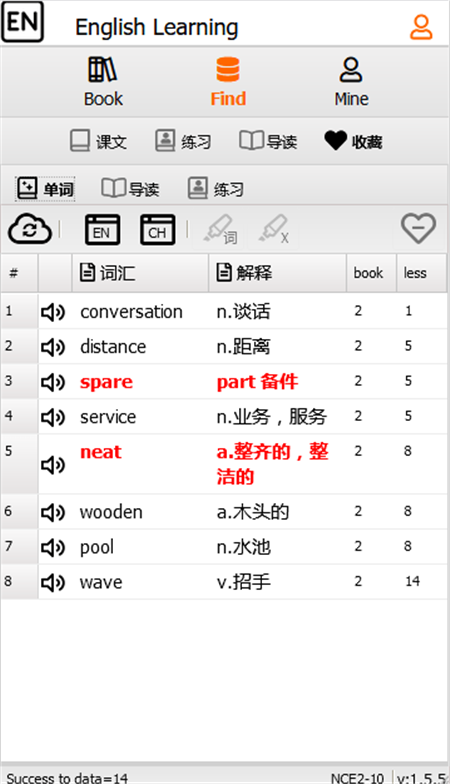Sort by the 词汇 column header

coord(140,273)
